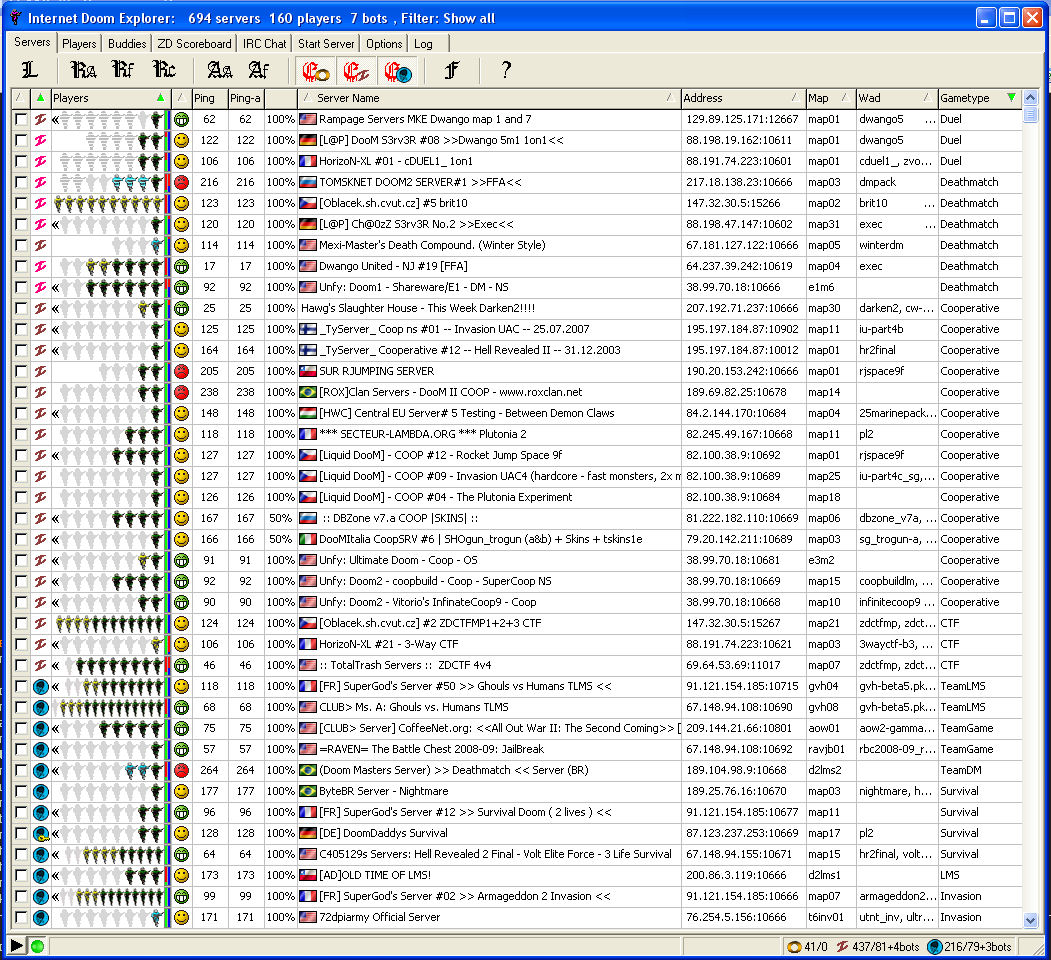Viewport: 1051px width, 960px height.
Task: Click the Af toolbar icon
Action: coord(259,70)
